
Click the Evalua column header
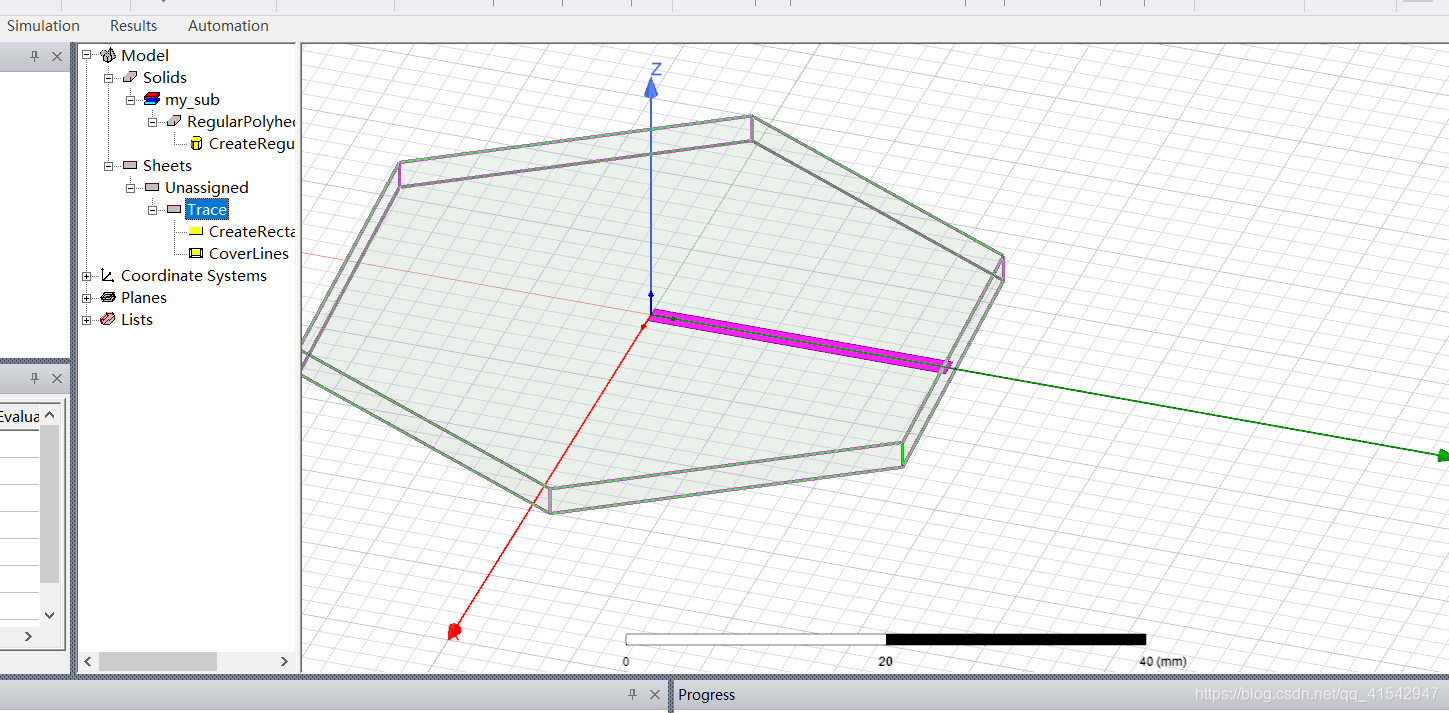tap(20, 416)
